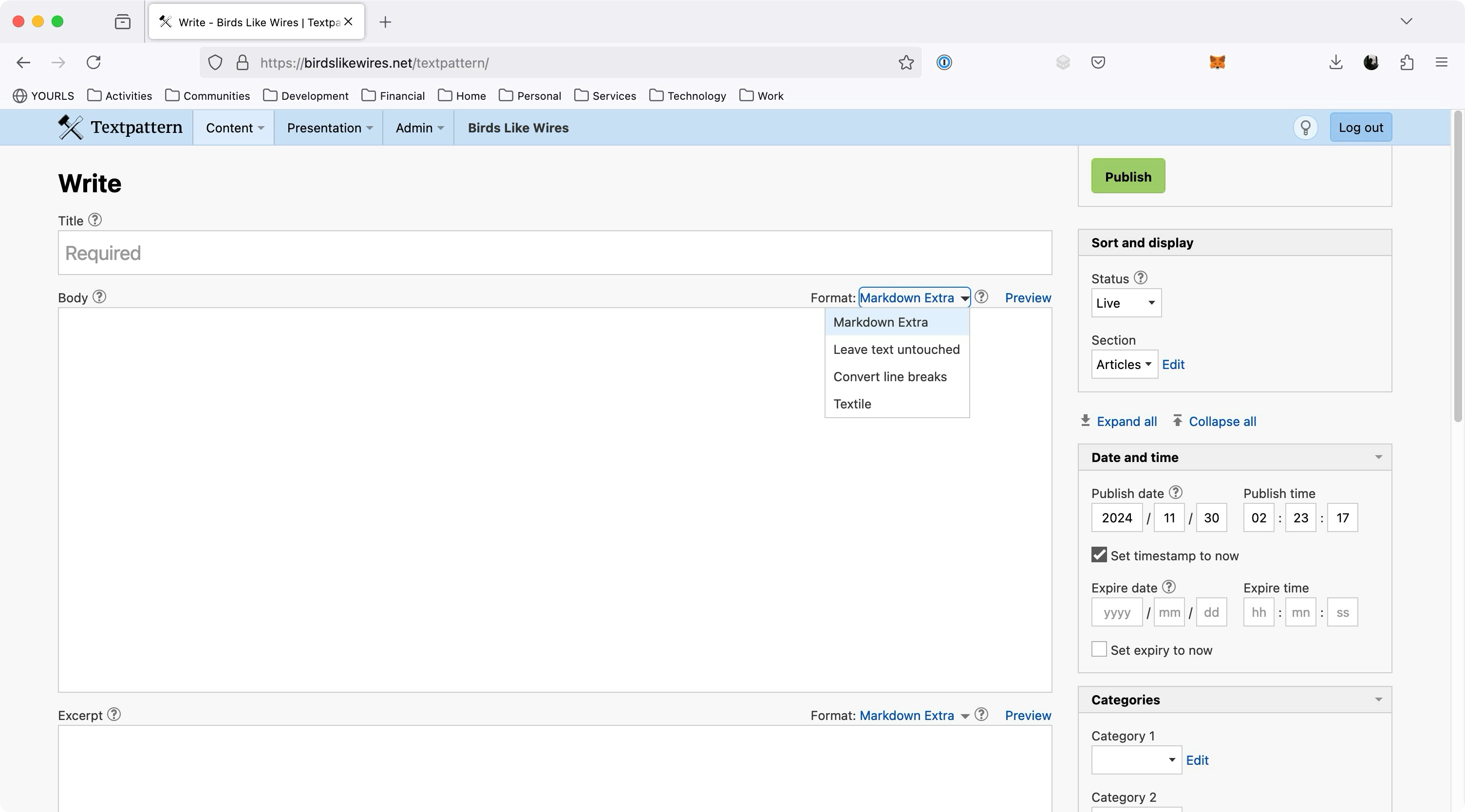Click Edit next to Category 1
The image size is (1465, 812).
coord(1197,760)
